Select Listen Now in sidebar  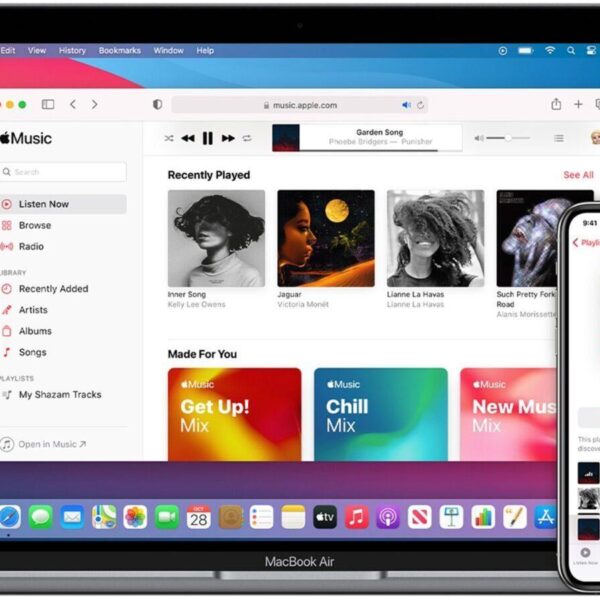(x=63, y=204)
